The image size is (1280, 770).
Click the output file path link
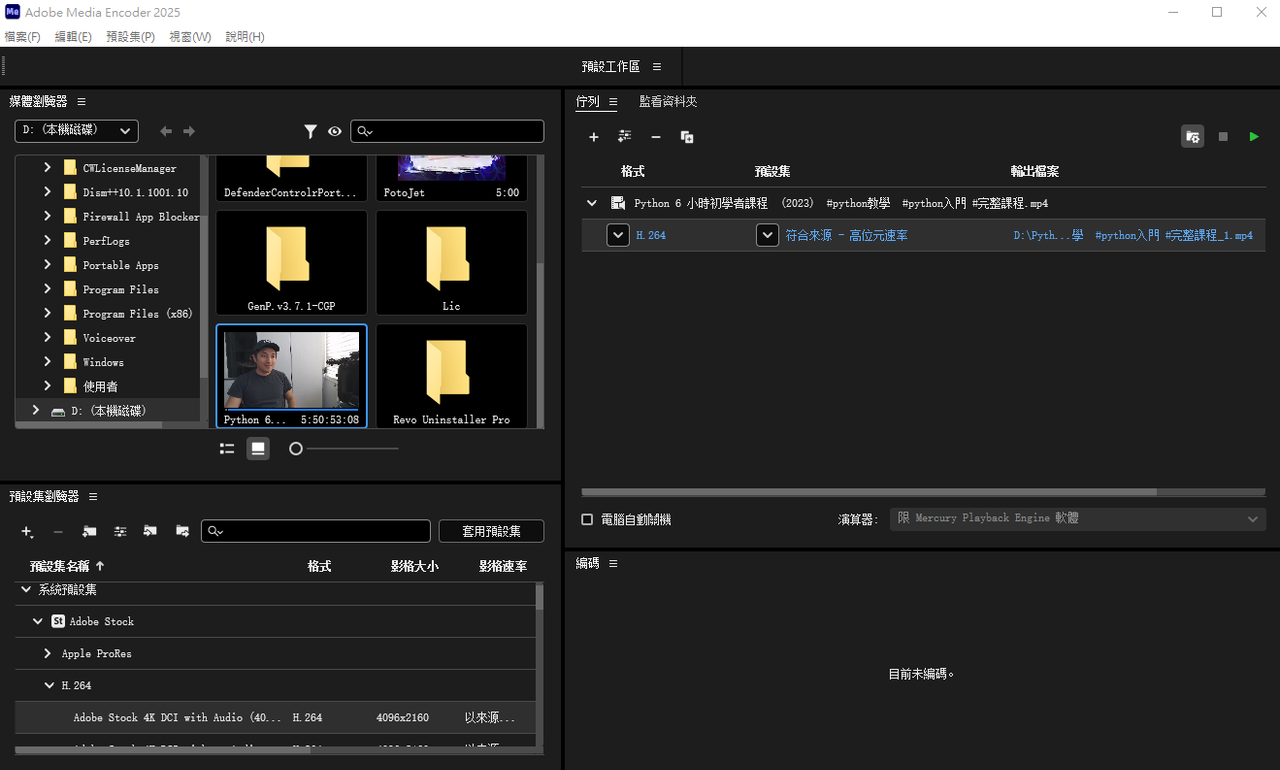click(1132, 235)
